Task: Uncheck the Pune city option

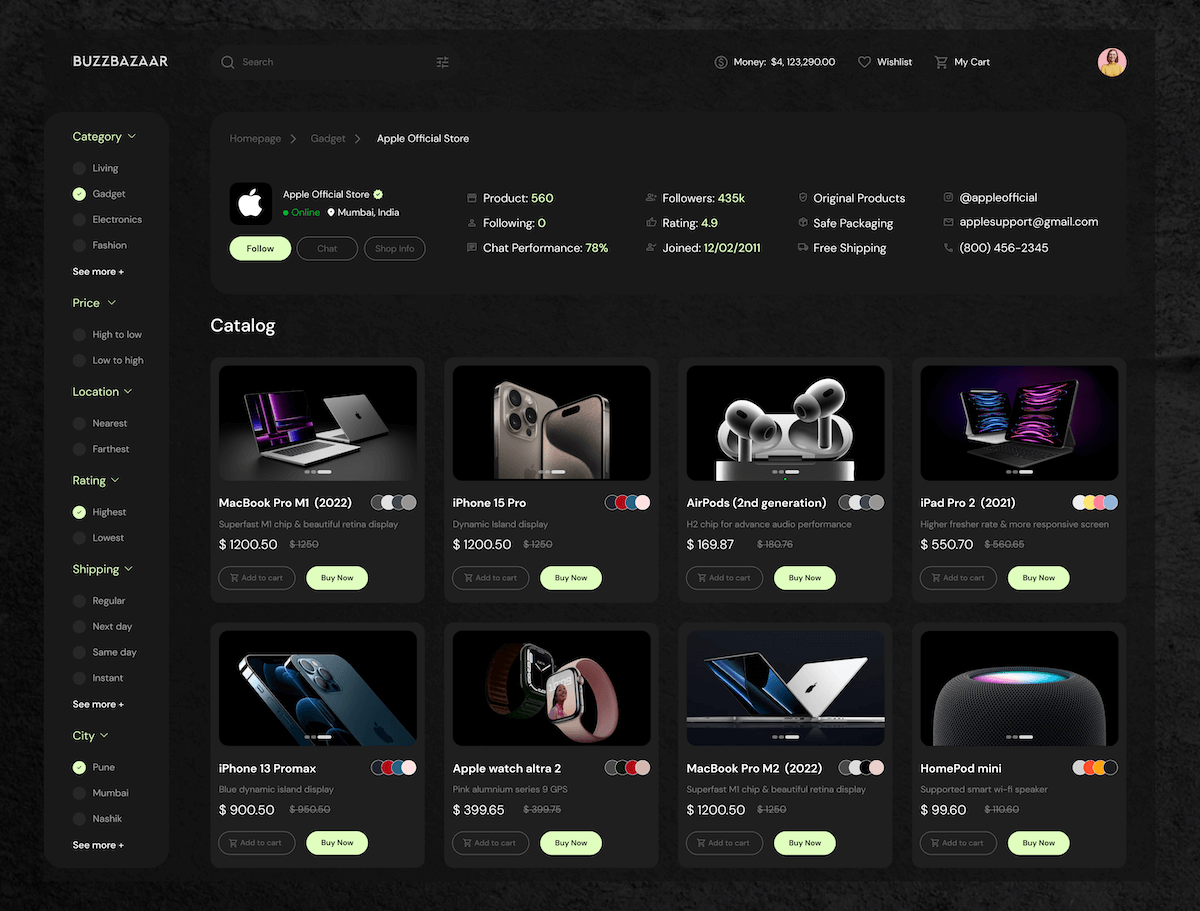Action: coord(79,767)
